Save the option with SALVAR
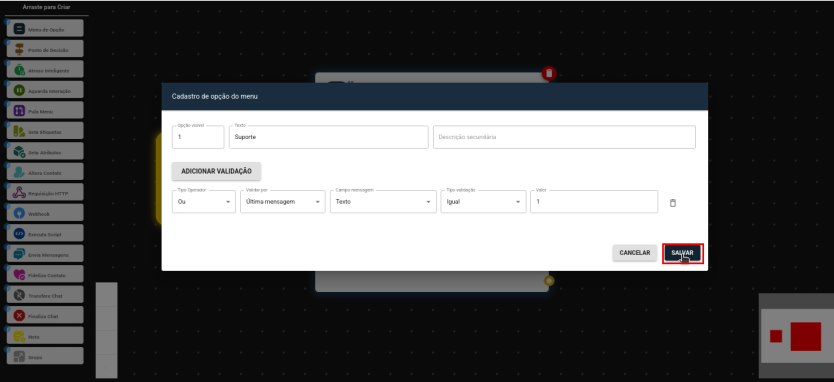Viewport: 834px width, 382px height. tap(682, 253)
